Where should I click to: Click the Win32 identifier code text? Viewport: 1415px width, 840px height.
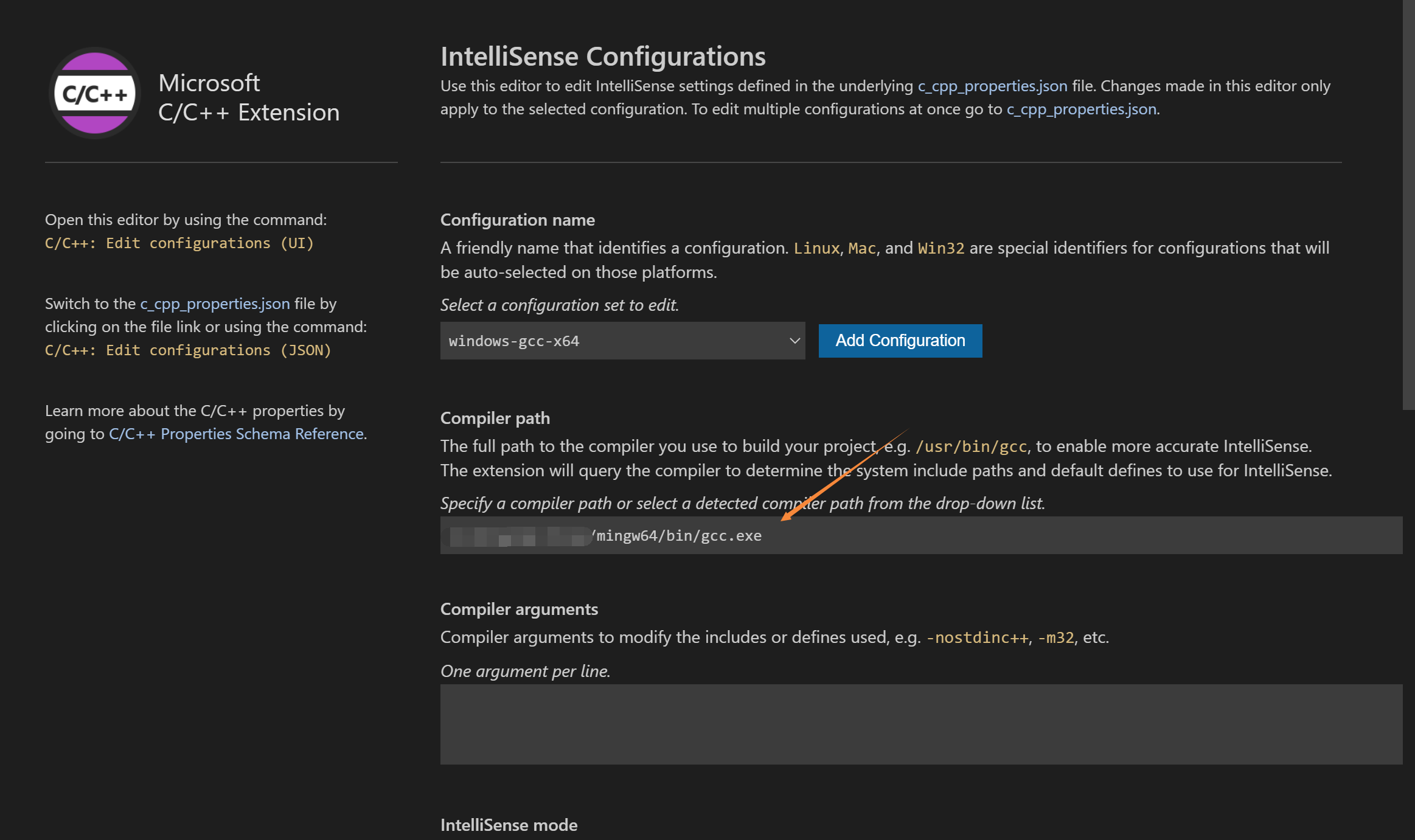tap(940, 248)
